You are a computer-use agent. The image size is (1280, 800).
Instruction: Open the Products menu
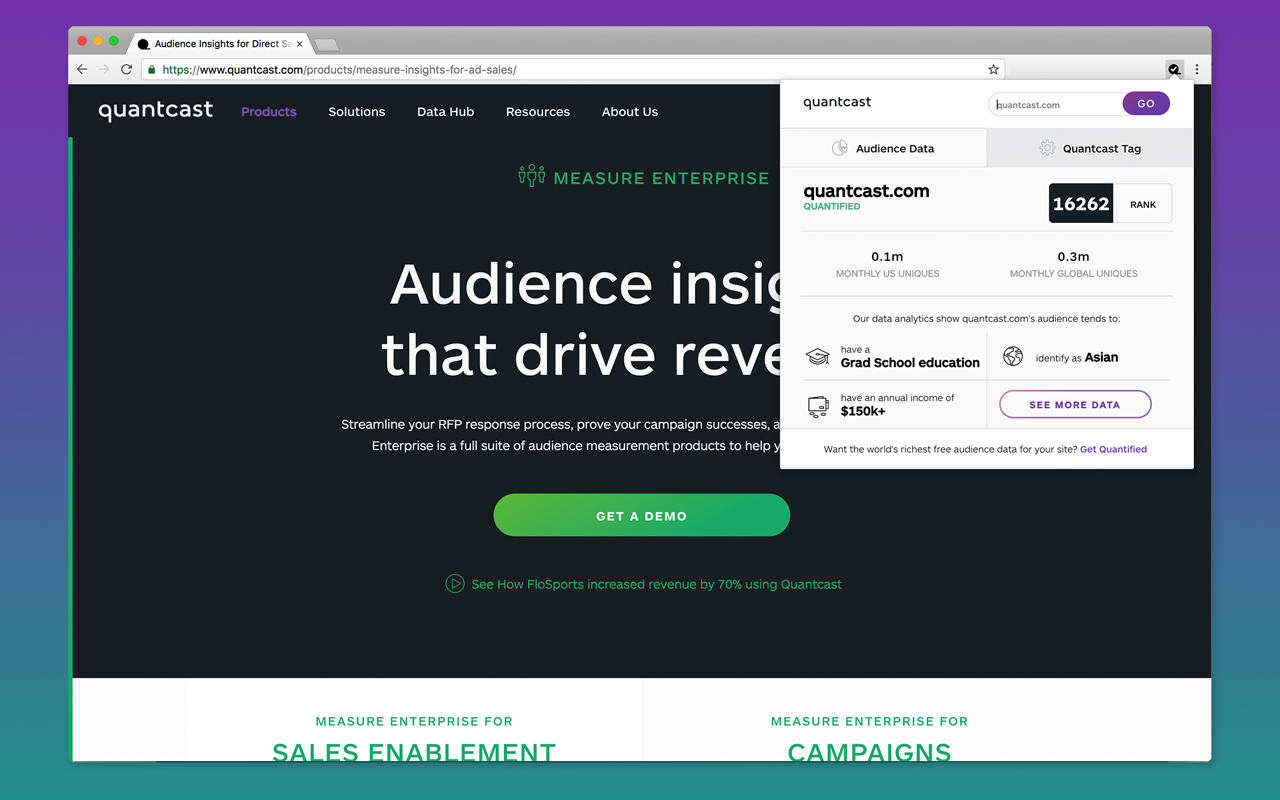pyautogui.click(x=269, y=112)
